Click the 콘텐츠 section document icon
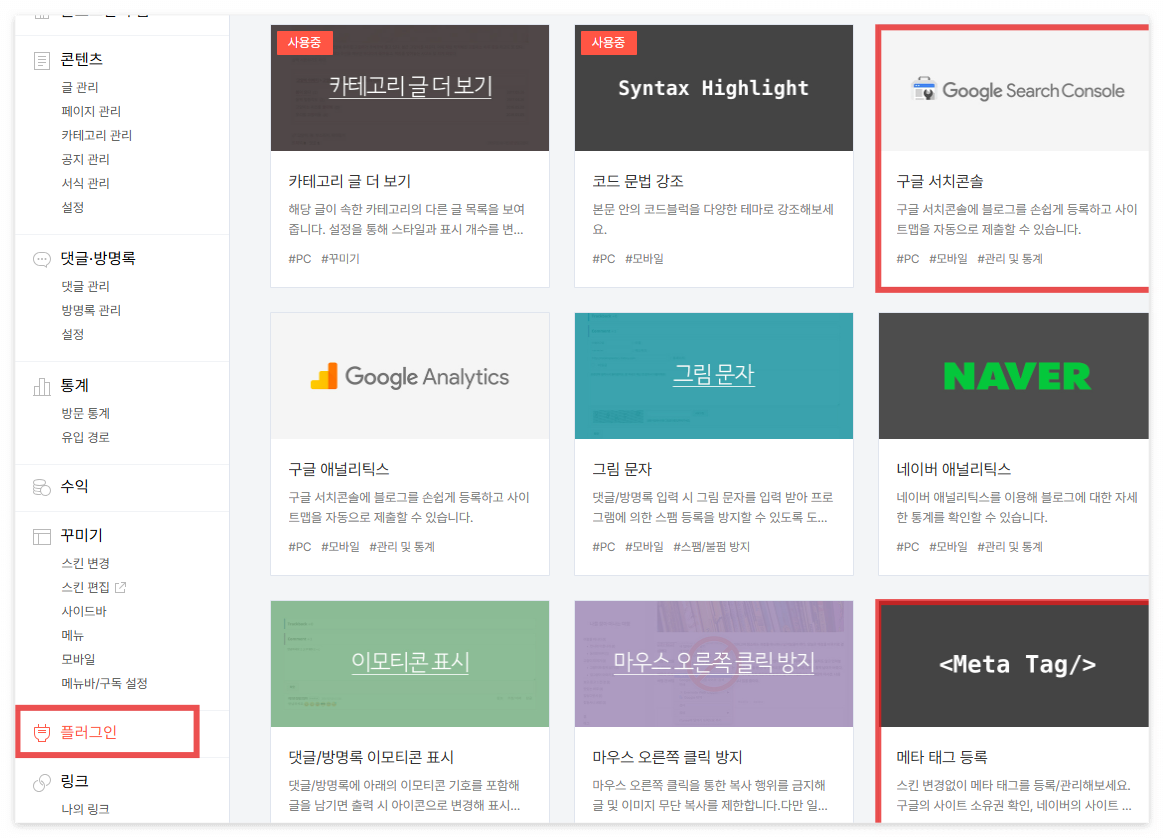Screen dimensions: 1164x838 [x=42, y=60]
